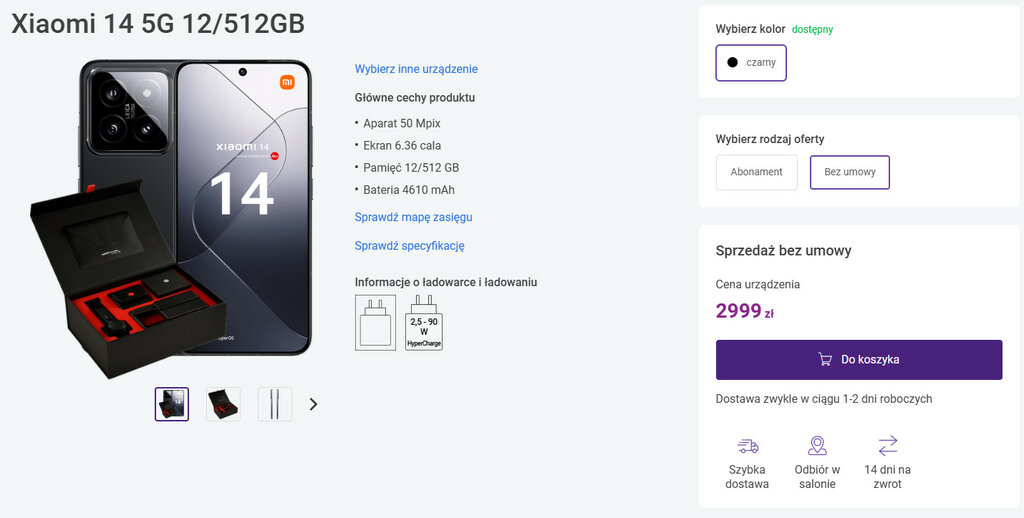Click the store pickup location pin icon
This screenshot has height=518, width=1024.
pyautogui.click(x=817, y=446)
